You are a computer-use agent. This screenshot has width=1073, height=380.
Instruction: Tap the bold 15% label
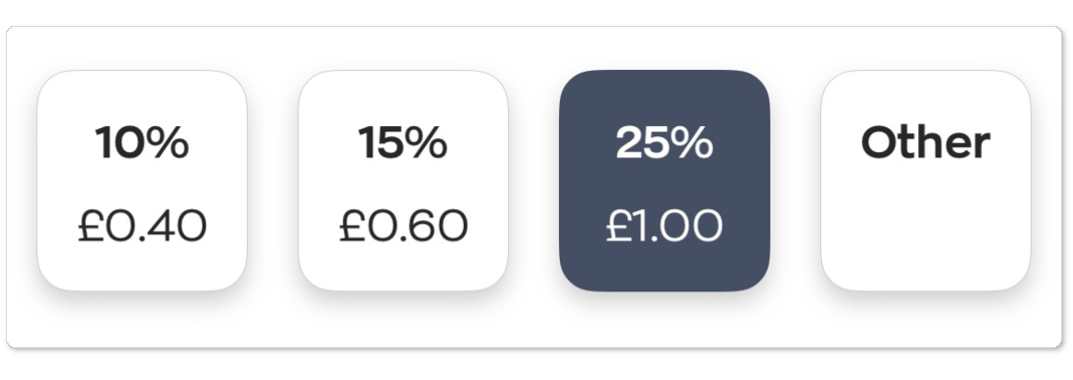pos(402,142)
